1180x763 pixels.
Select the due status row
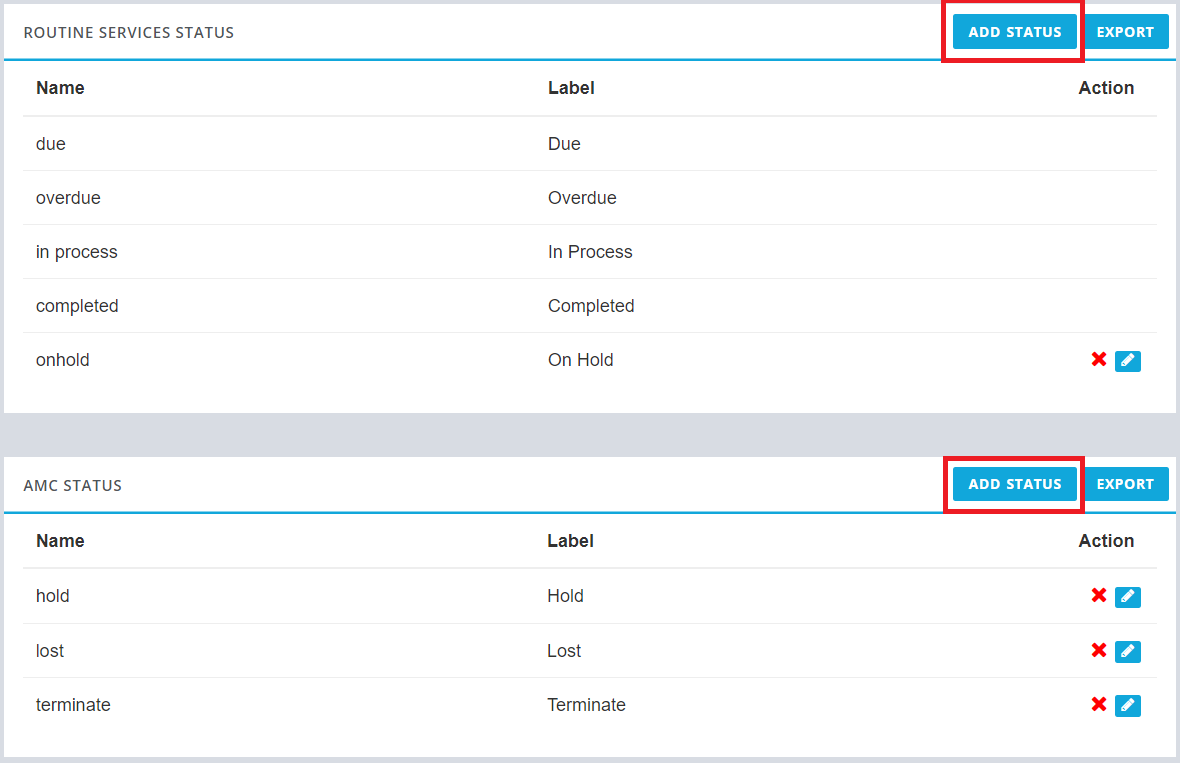590,144
